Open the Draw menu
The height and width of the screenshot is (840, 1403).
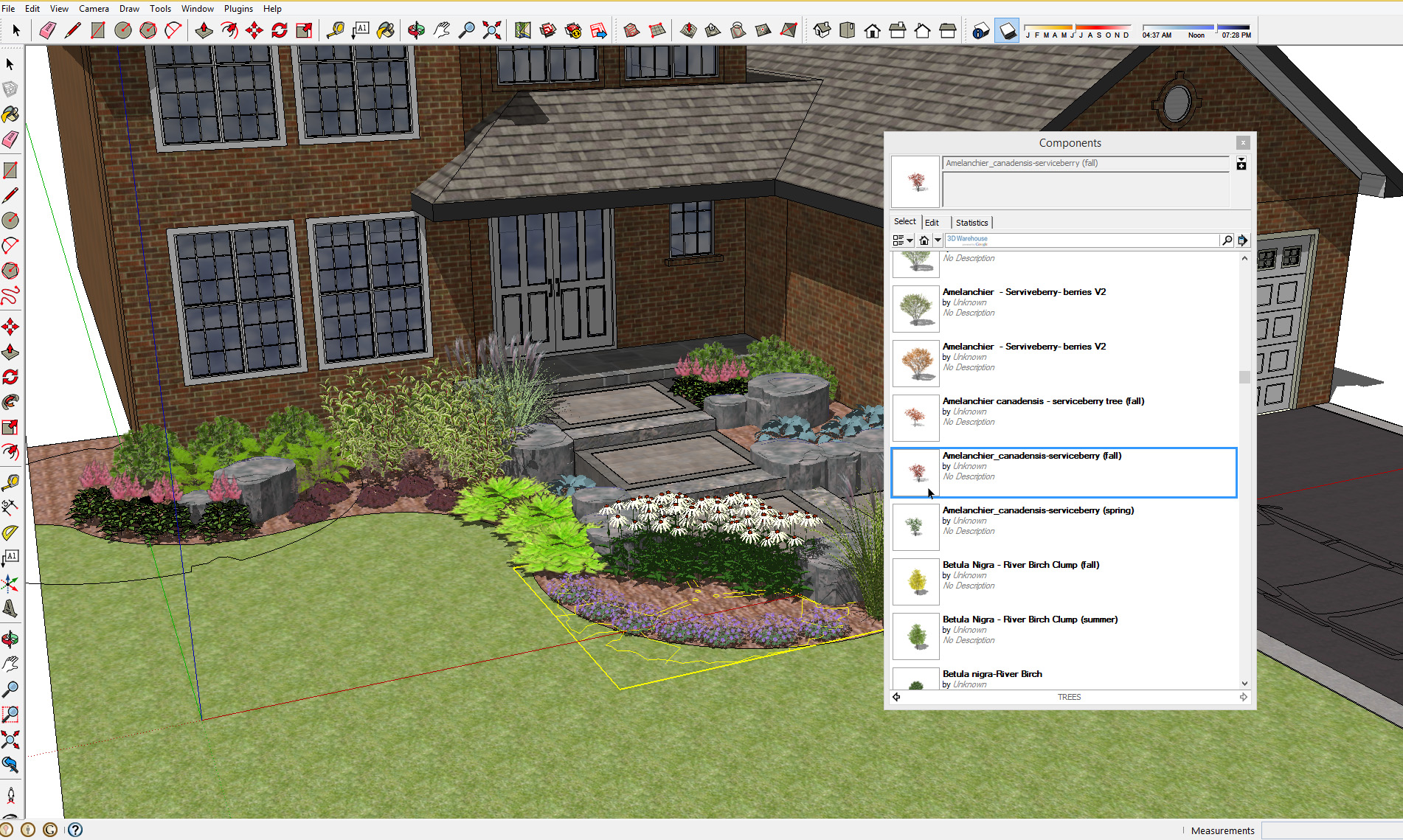click(129, 9)
